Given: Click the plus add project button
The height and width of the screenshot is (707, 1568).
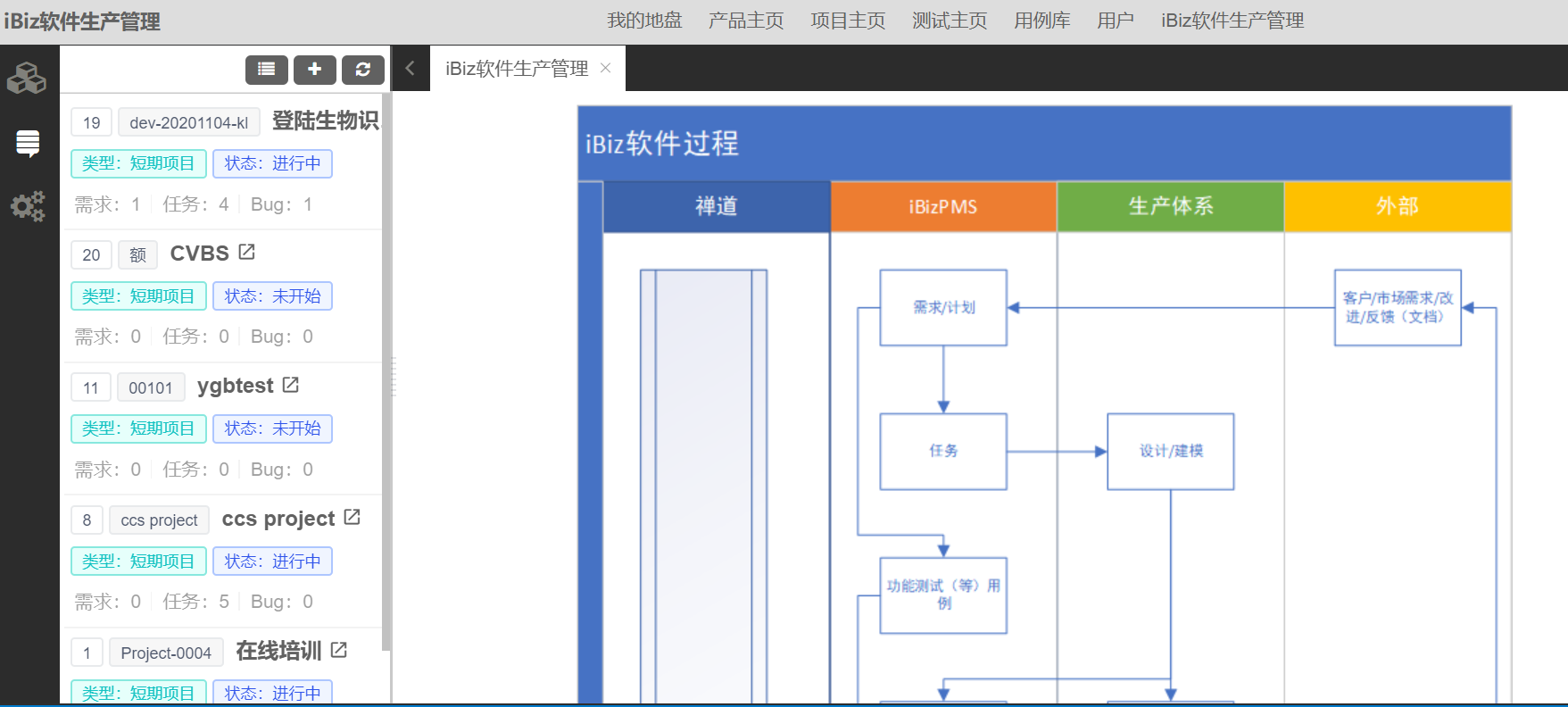Looking at the screenshot, I should pyautogui.click(x=315, y=69).
